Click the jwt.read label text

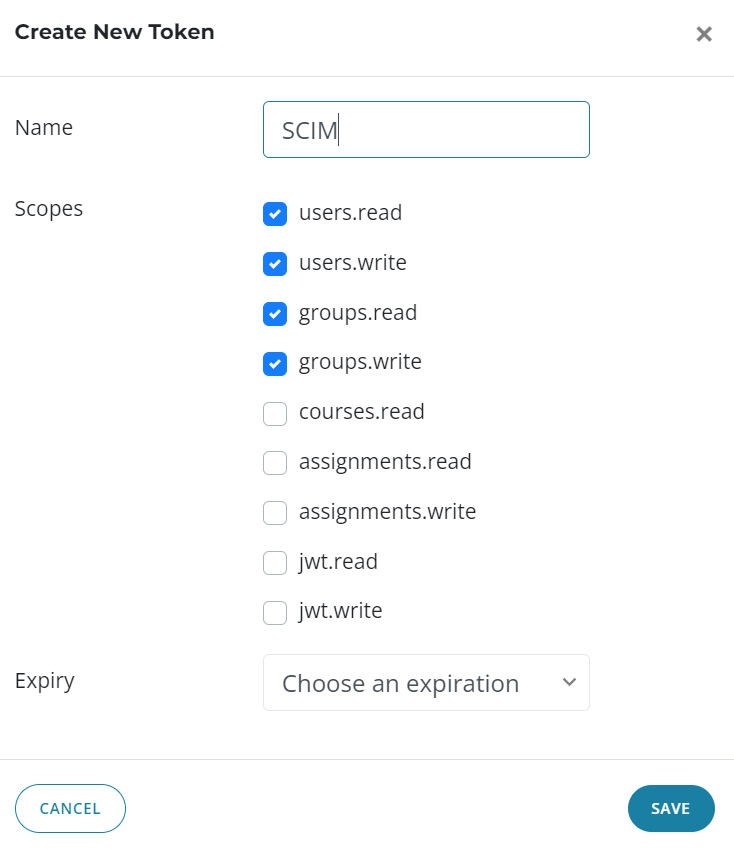[x=338, y=562]
